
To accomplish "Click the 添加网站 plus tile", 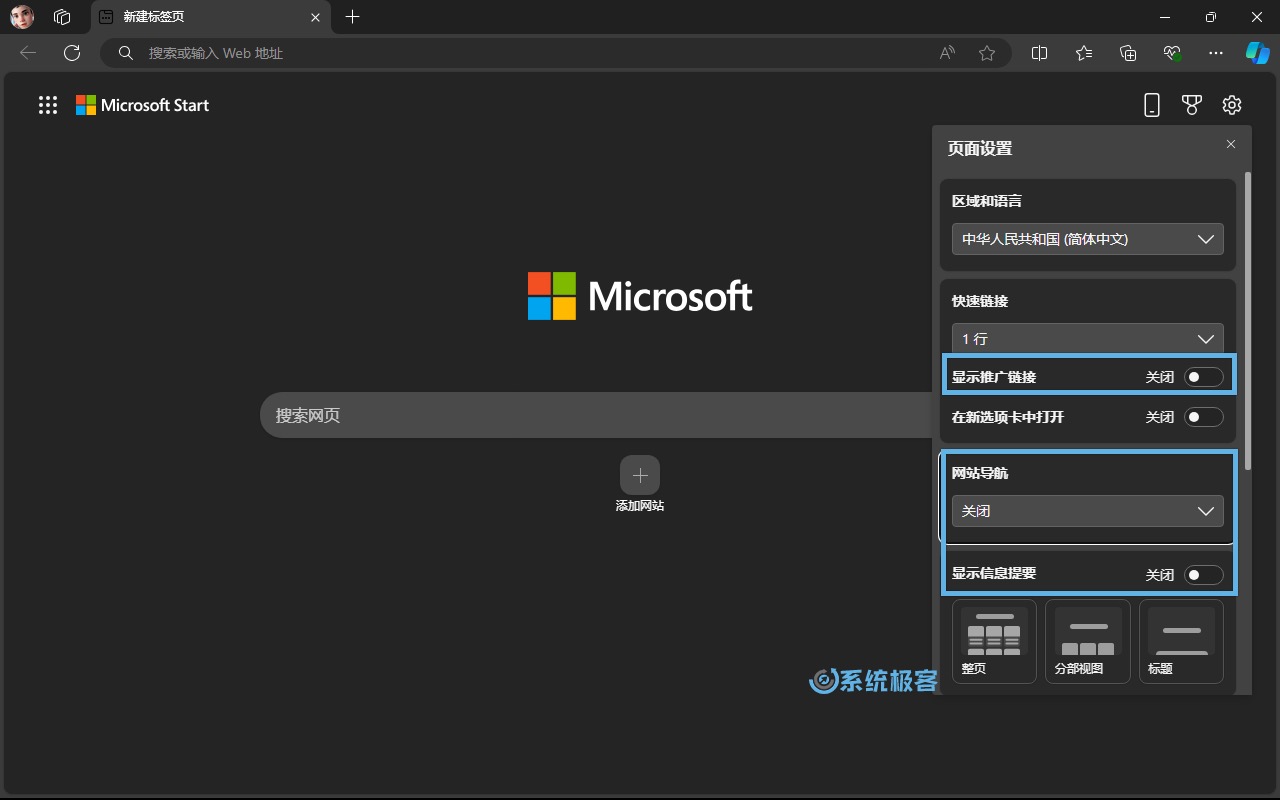I will tap(640, 475).
